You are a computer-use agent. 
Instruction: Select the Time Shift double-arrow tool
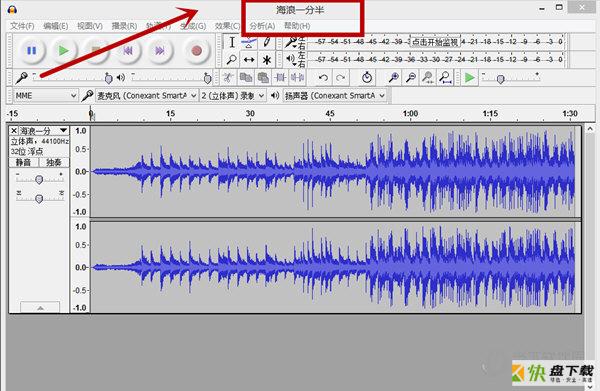coord(249,59)
